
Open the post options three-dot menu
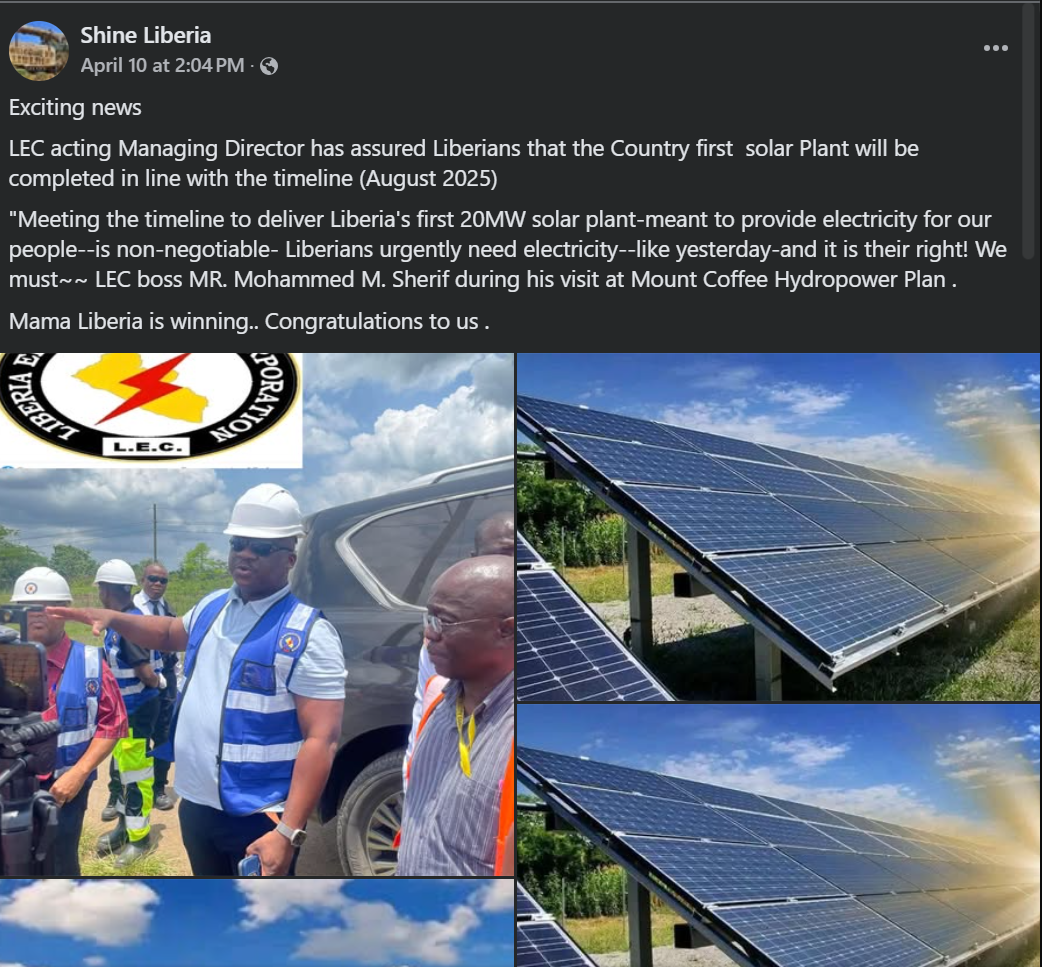point(995,48)
